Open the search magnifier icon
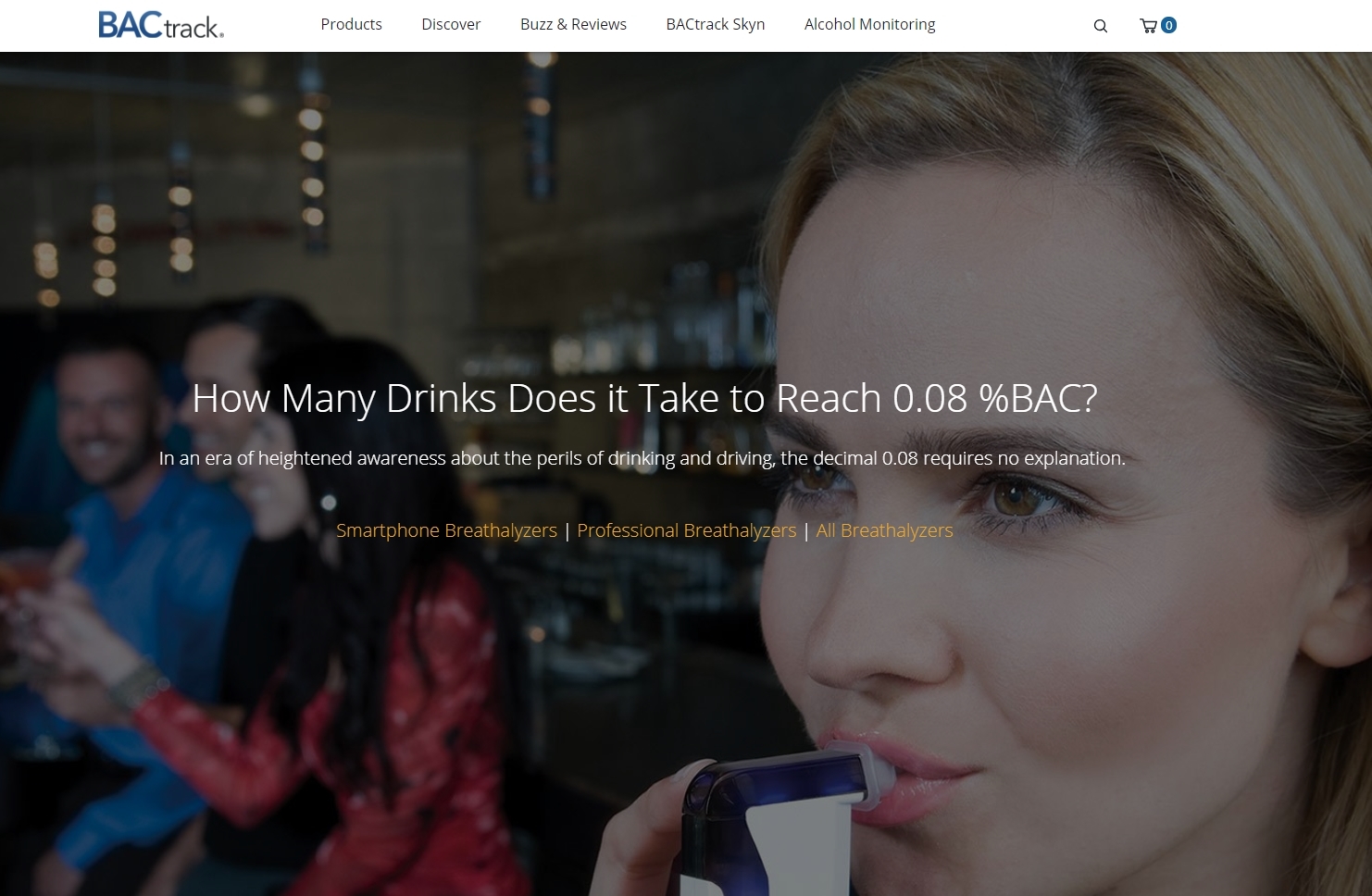 point(1101,26)
